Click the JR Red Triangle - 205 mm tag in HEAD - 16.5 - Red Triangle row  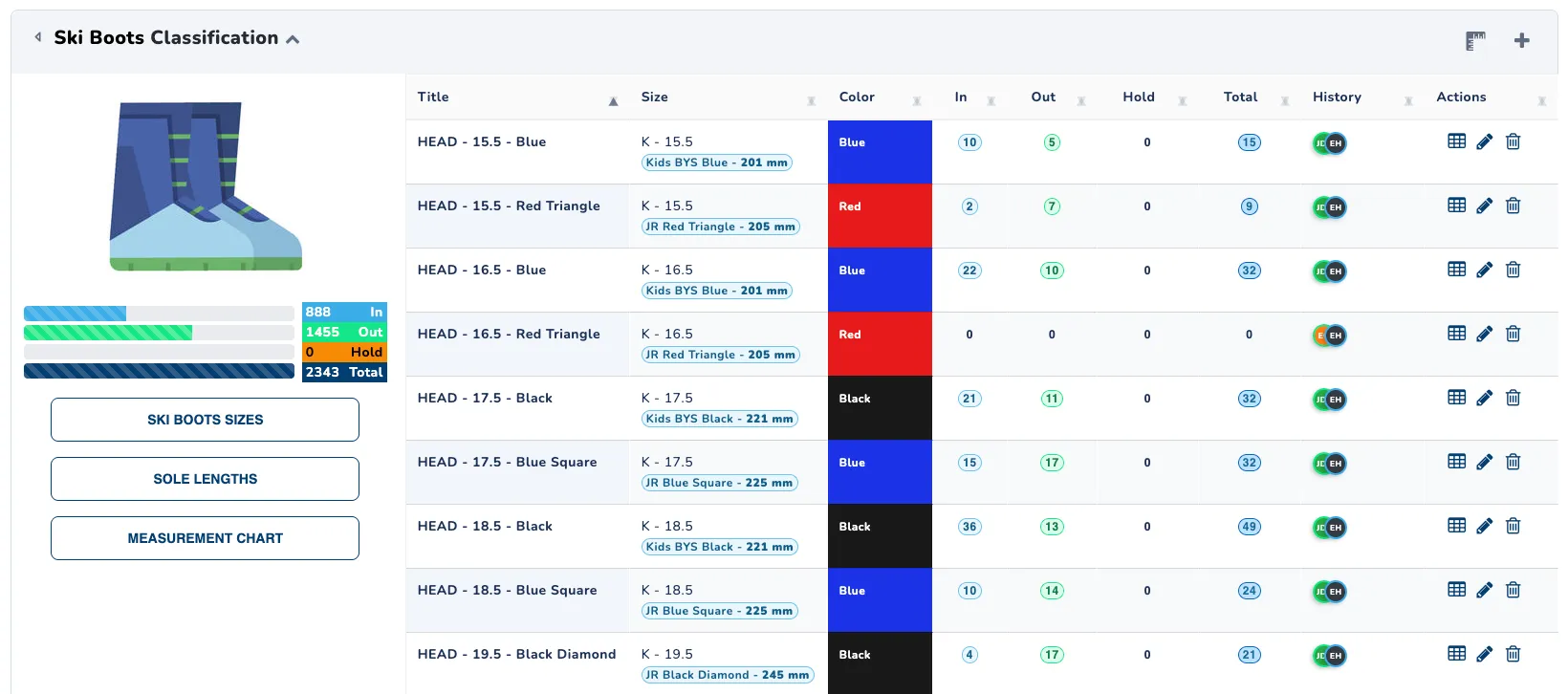point(720,355)
